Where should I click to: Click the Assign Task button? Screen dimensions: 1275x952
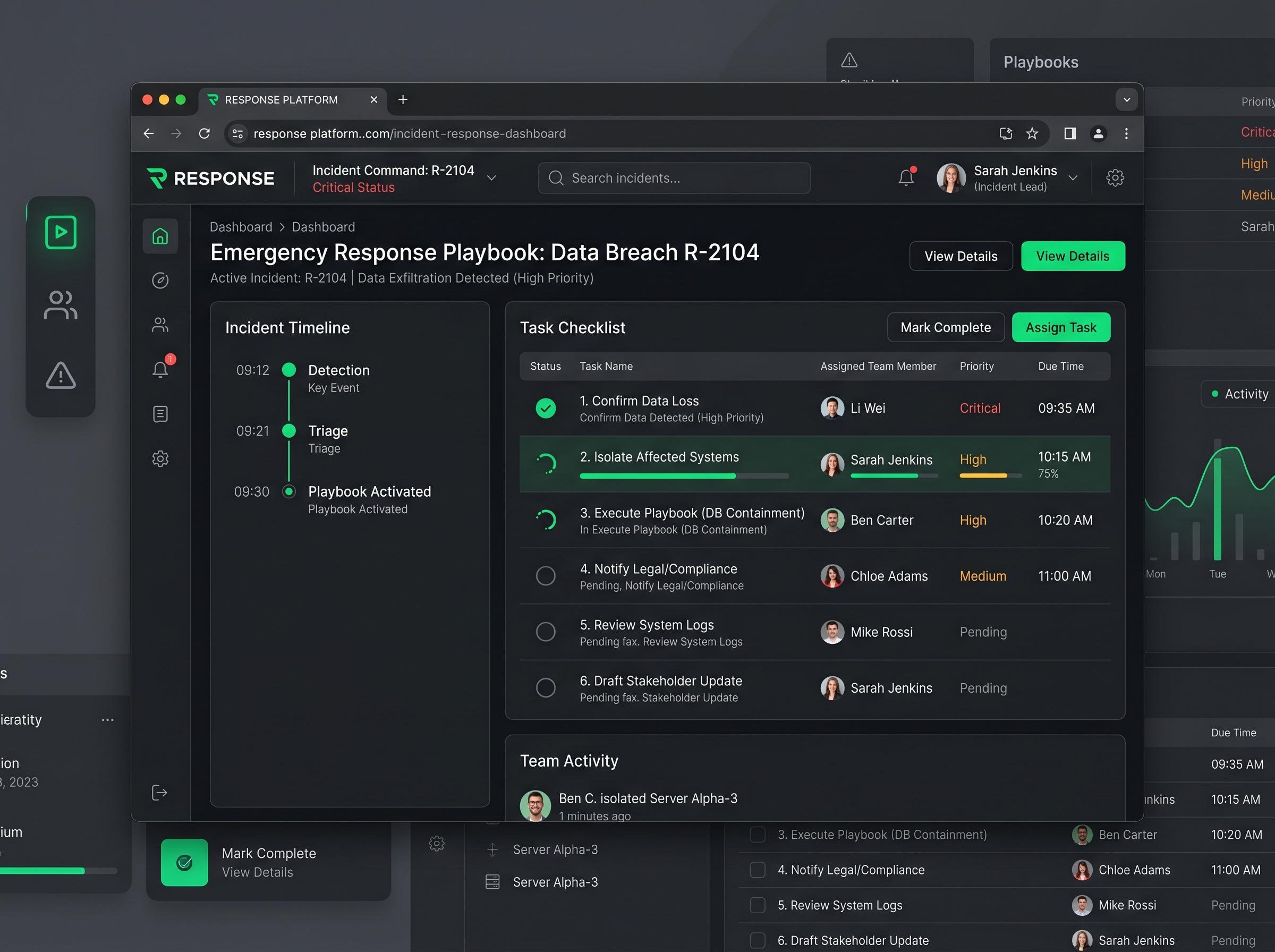(x=1061, y=327)
